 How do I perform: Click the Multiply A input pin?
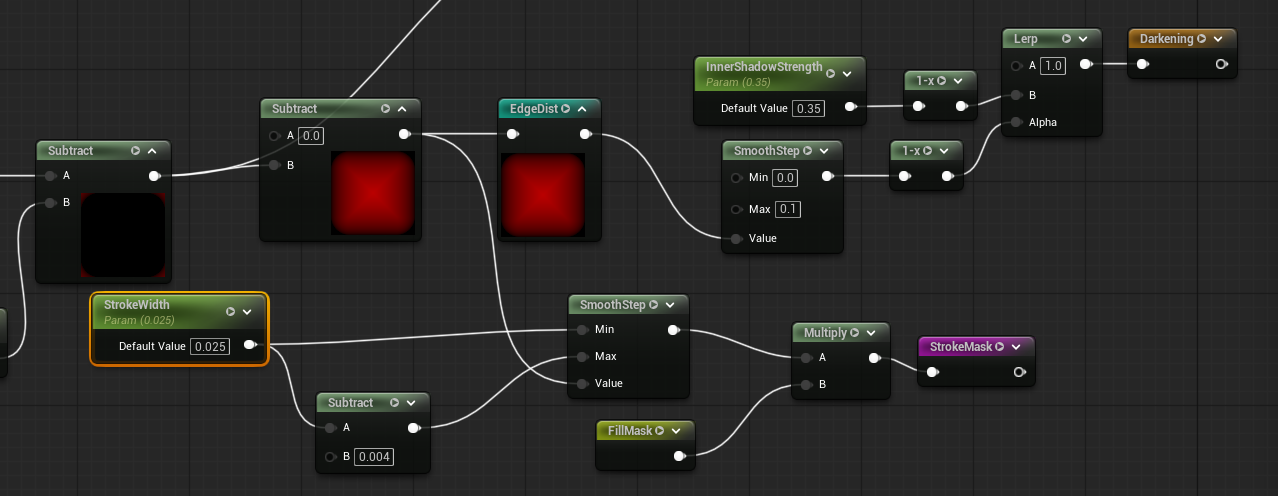(x=805, y=358)
